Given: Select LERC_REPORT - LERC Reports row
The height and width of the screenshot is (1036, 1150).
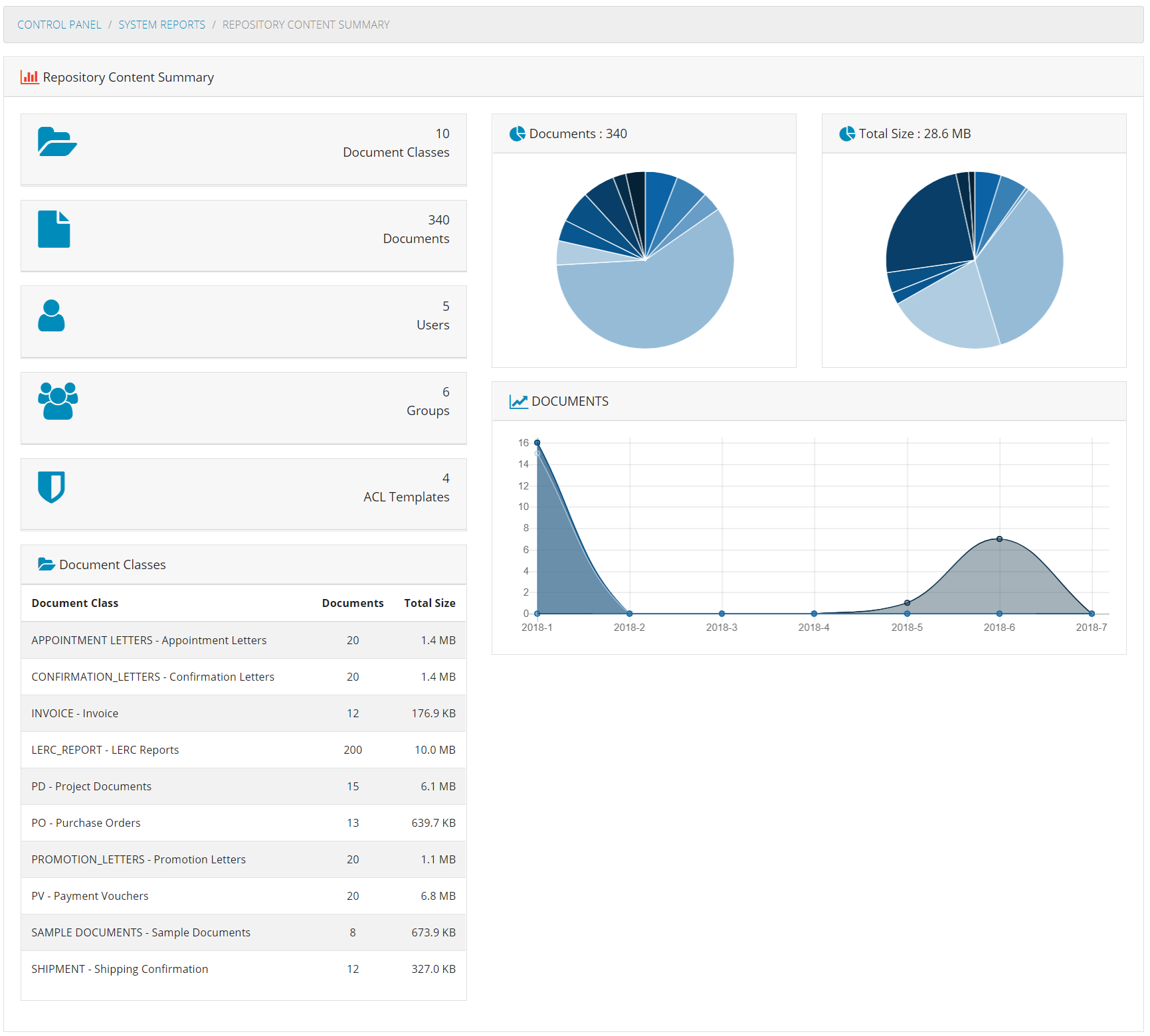Looking at the screenshot, I should [x=243, y=750].
